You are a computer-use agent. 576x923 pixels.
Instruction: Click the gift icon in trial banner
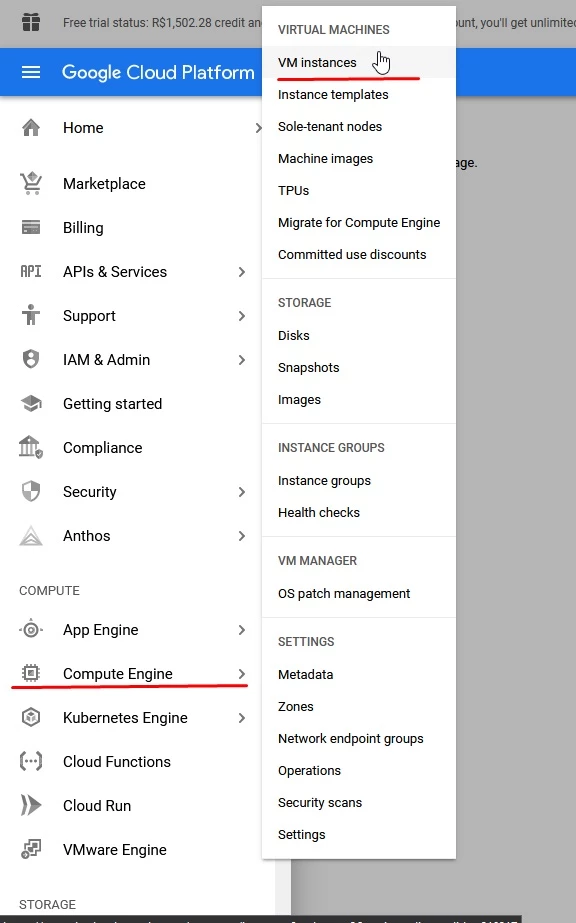tap(31, 22)
